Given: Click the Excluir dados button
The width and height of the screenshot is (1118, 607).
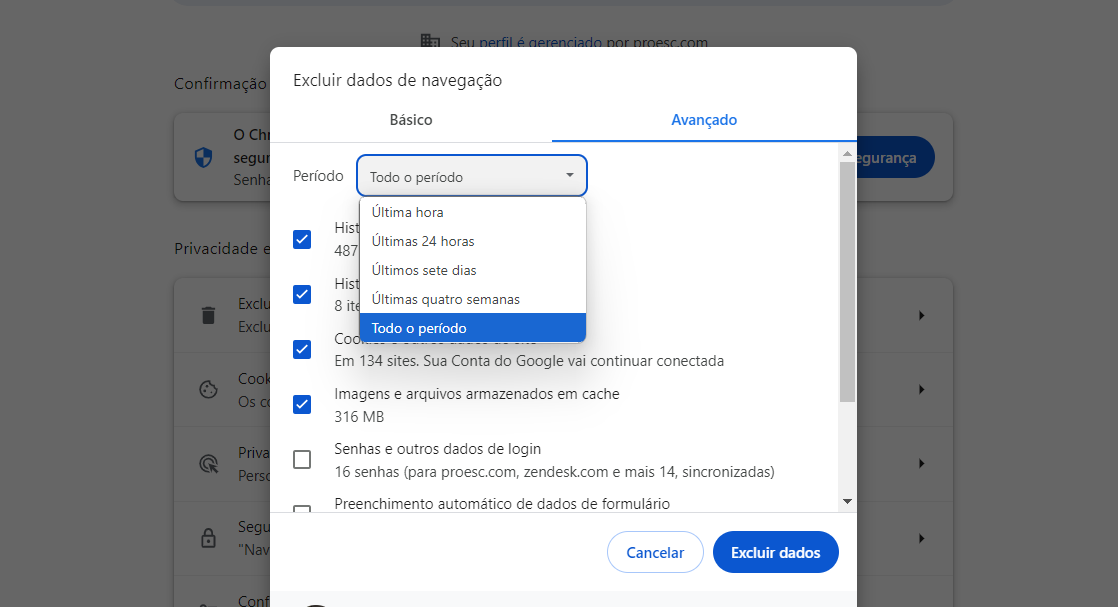Looking at the screenshot, I should coord(776,552).
